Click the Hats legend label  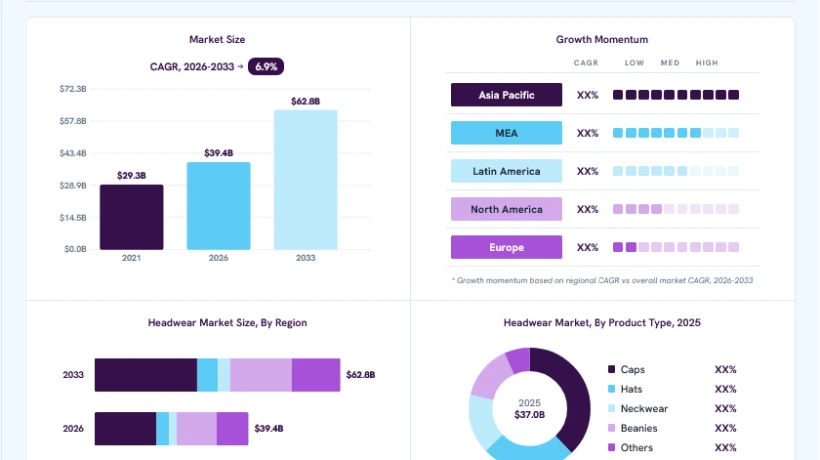tap(631, 389)
